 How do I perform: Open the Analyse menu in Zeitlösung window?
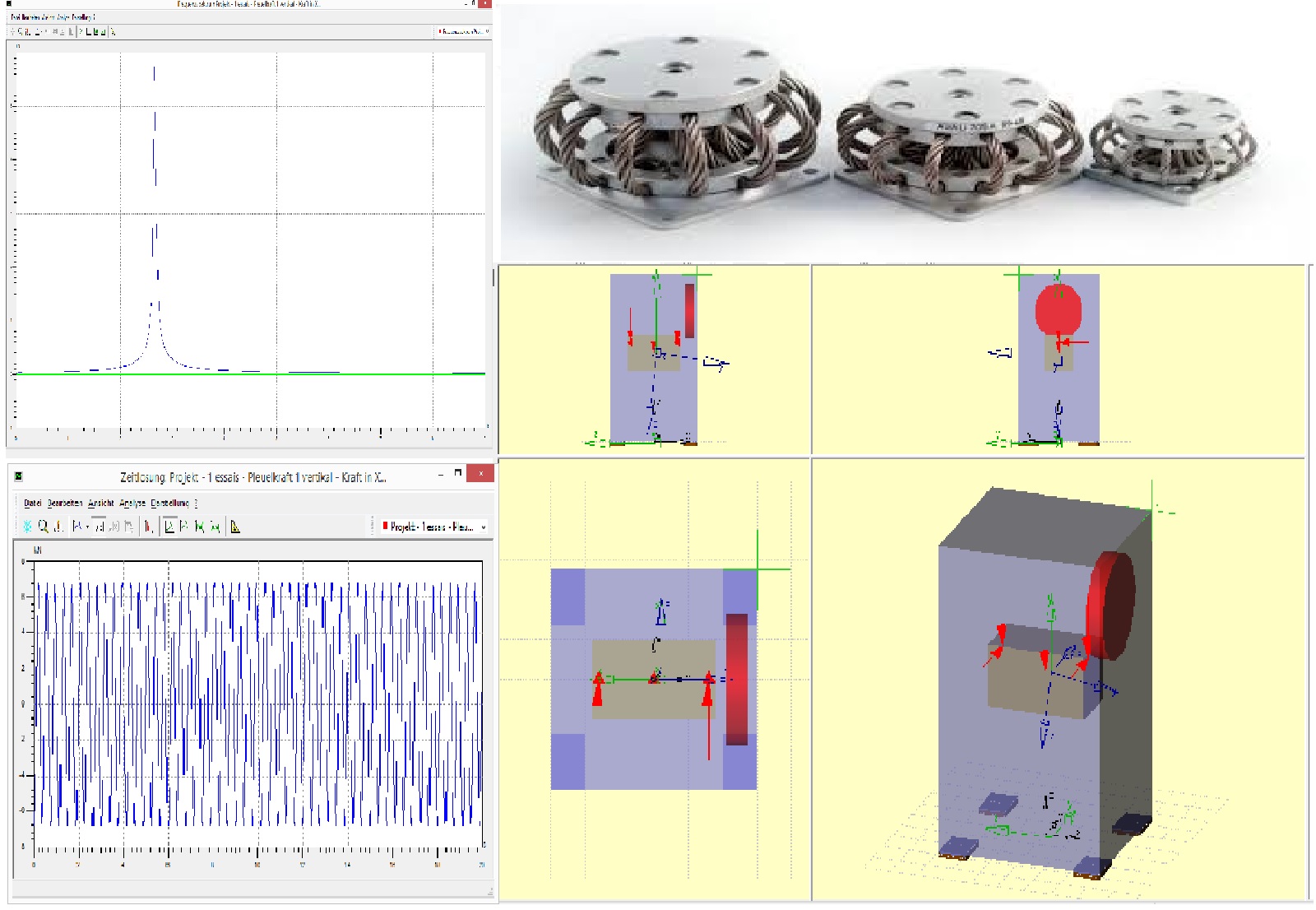(x=132, y=503)
